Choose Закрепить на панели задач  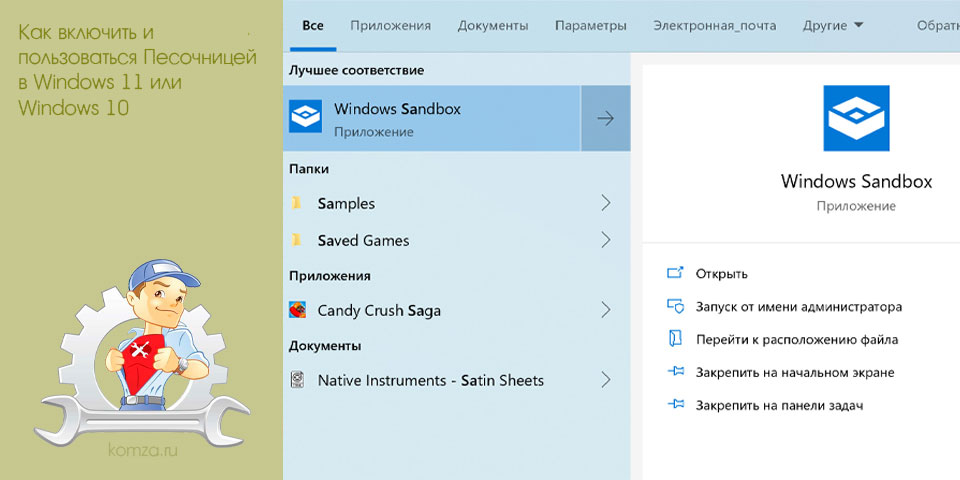tap(779, 405)
